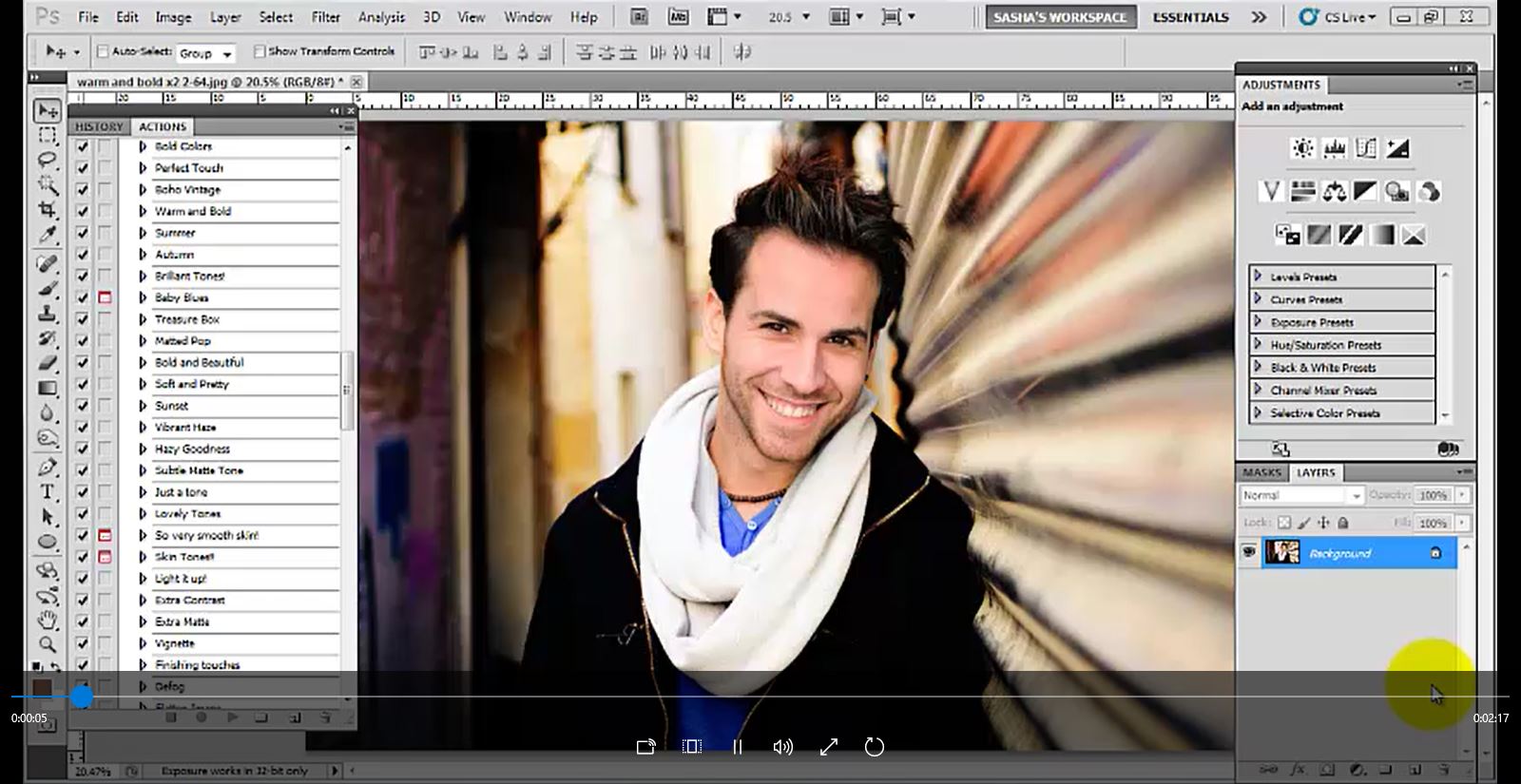Enable Show Transform Controls checkbox

pyautogui.click(x=260, y=51)
